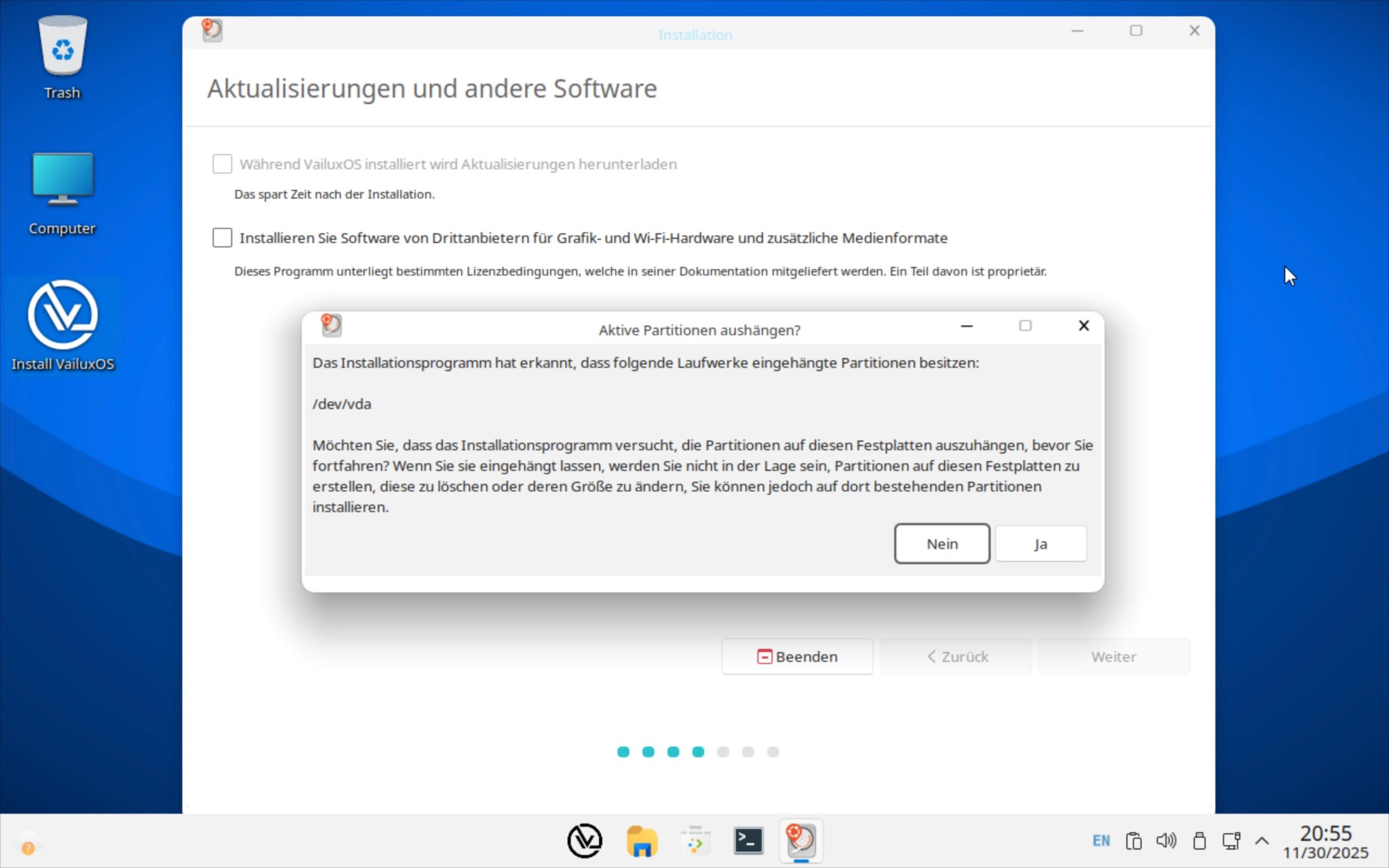Toggle the download updates during installation checkbox

tap(222, 164)
